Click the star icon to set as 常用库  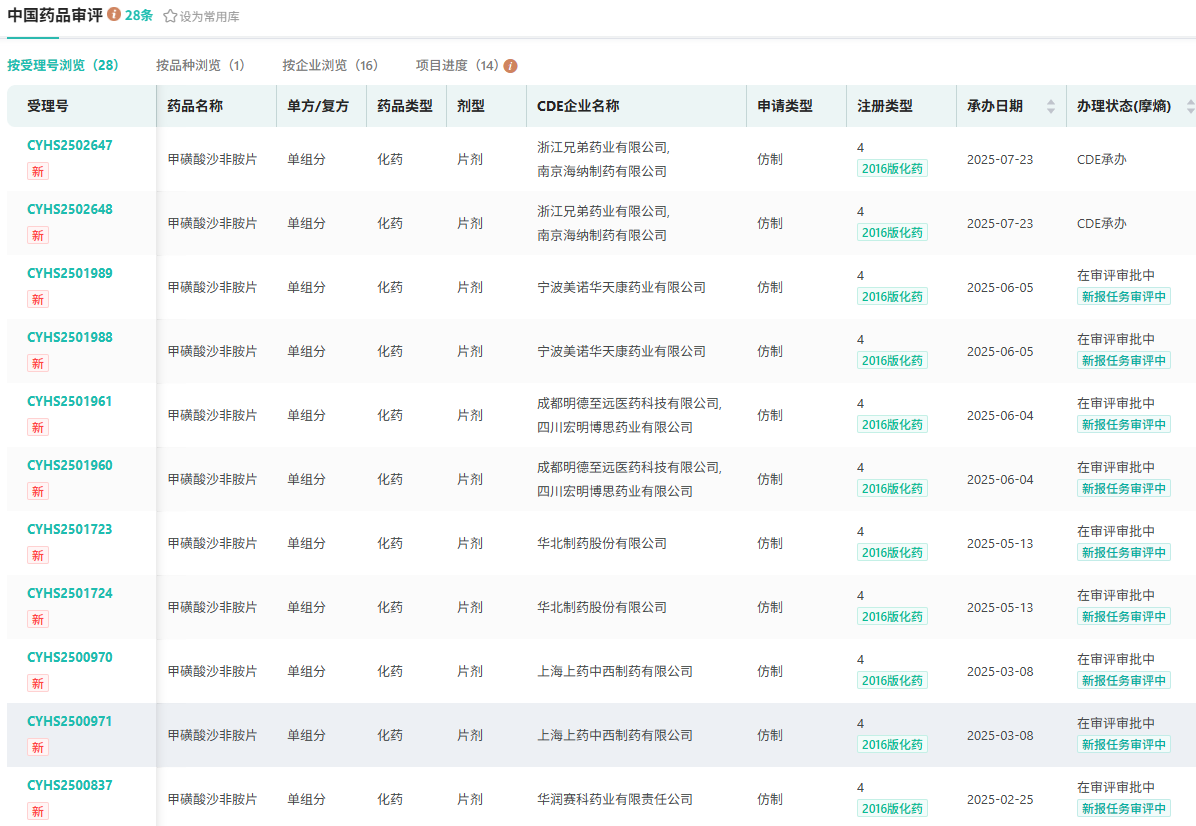point(170,17)
